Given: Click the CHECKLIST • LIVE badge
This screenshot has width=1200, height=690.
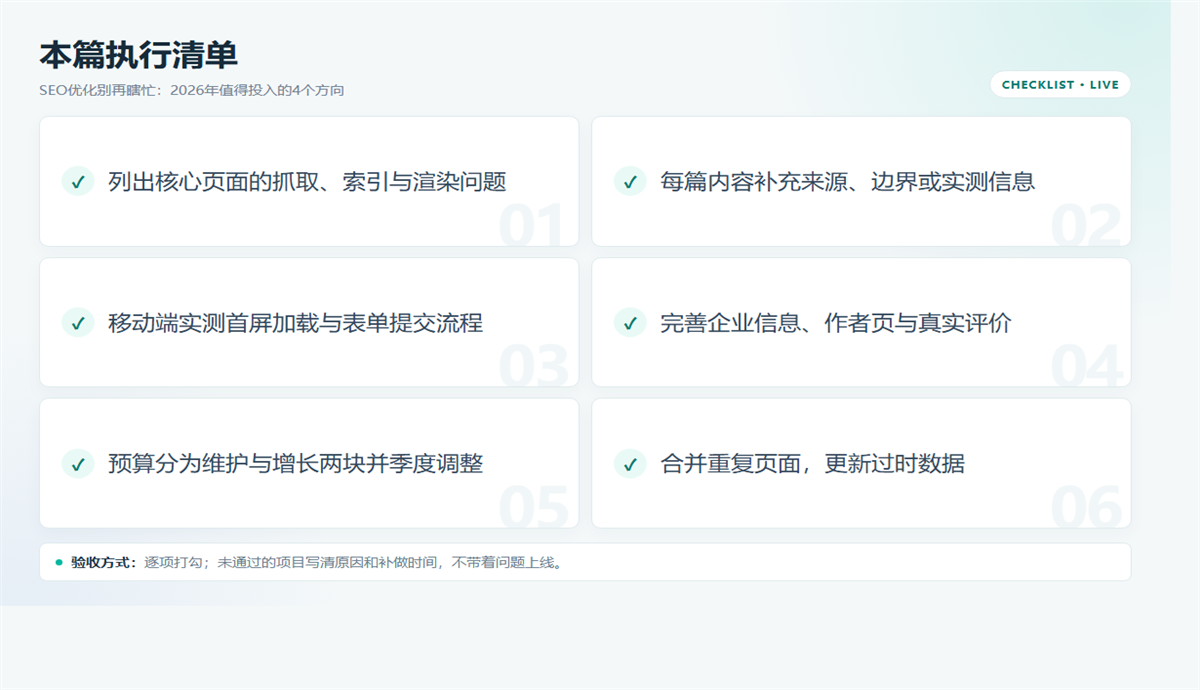Looking at the screenshot, I should pyautogui.click(x=1060, y=85).
